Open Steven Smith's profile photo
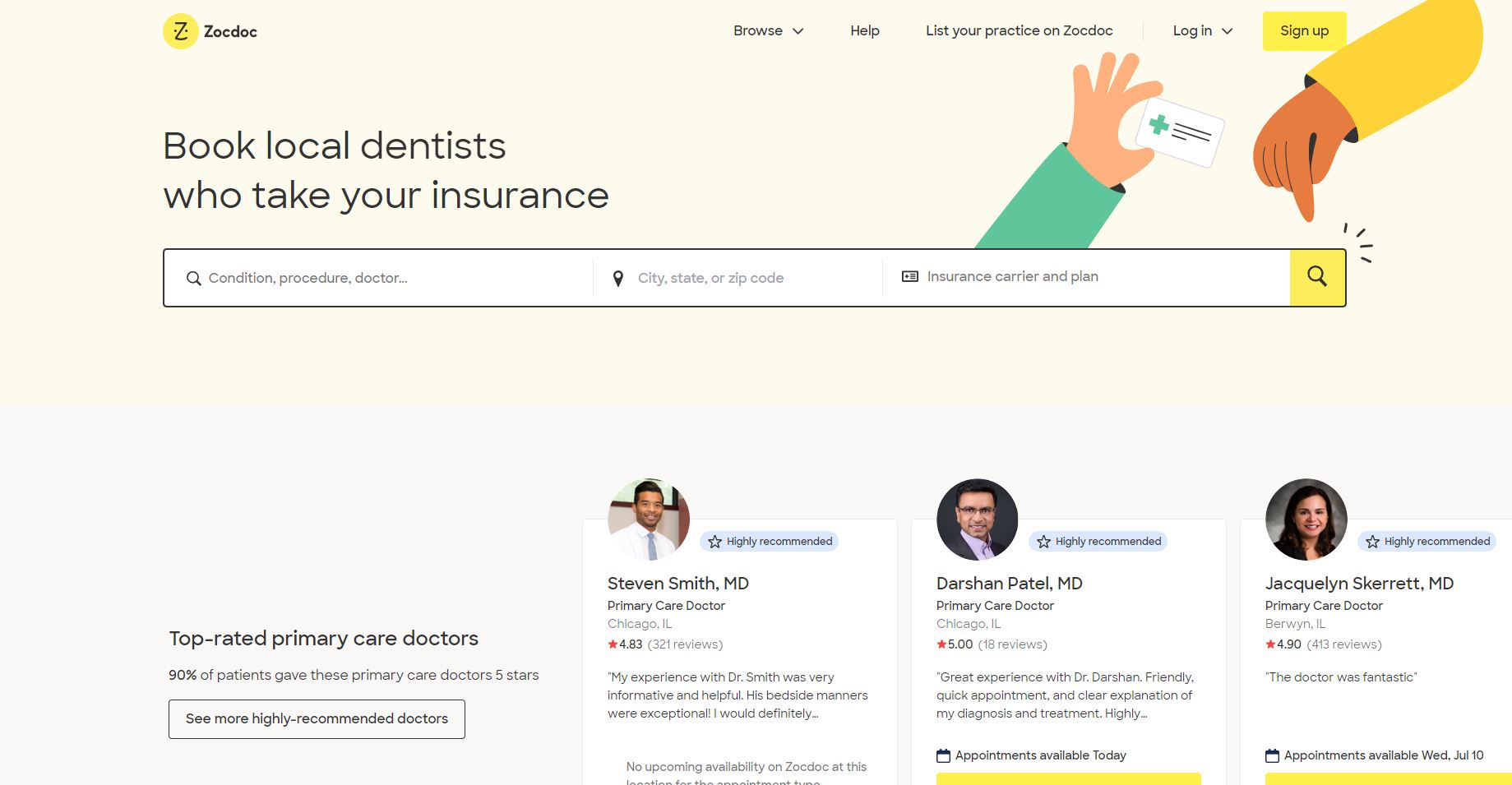 pos(648,519)
